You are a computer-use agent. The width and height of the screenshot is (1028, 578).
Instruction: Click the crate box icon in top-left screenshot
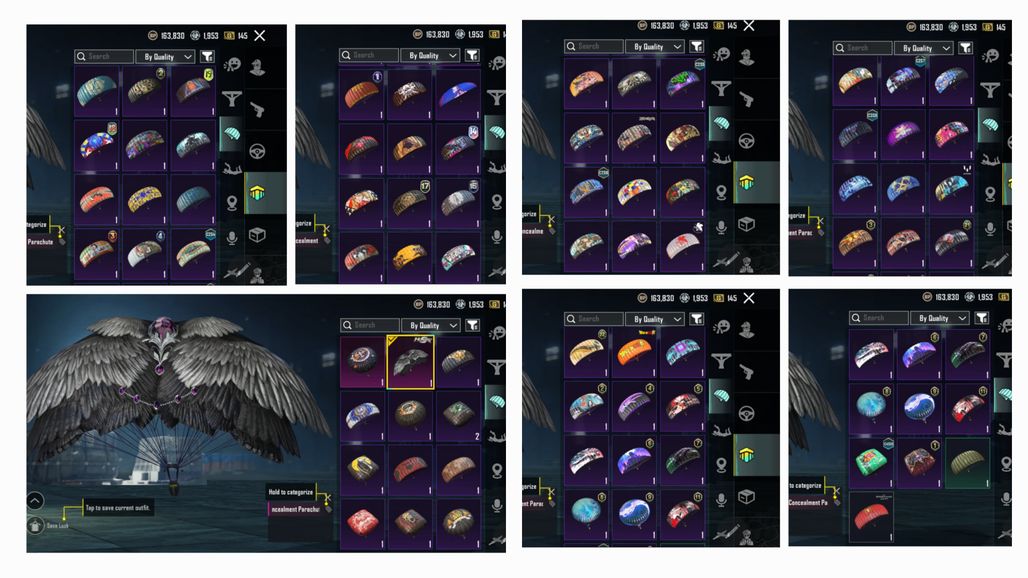pyautogui.click(x=257, y=235)
